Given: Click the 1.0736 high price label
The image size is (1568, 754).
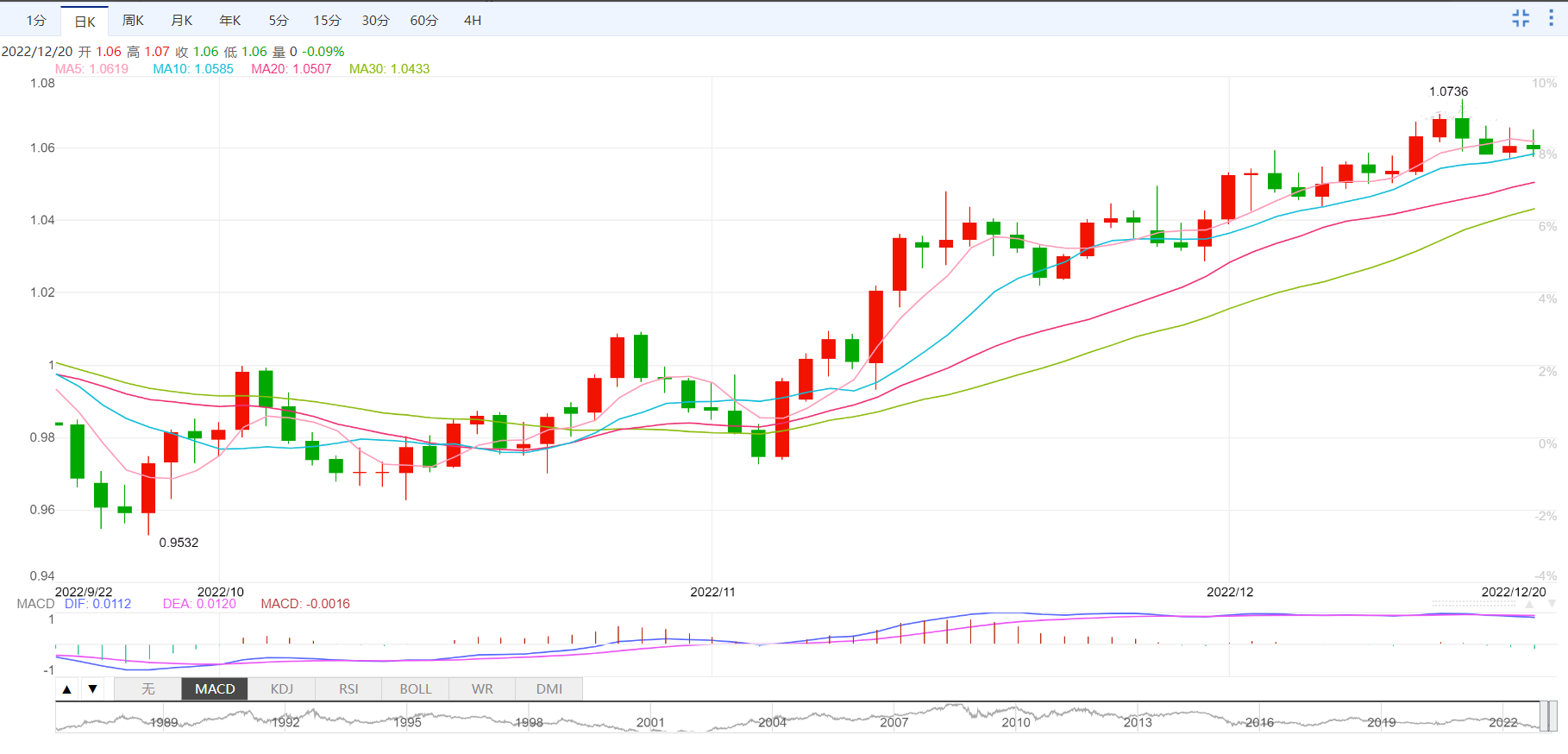Looking at the screenshot, I should 1448,91.
